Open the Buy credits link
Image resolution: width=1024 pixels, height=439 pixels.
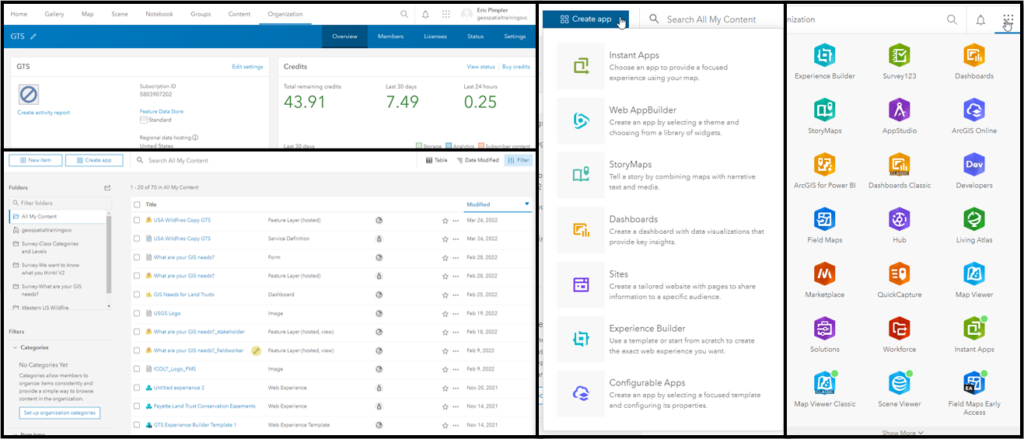point(516,67)
